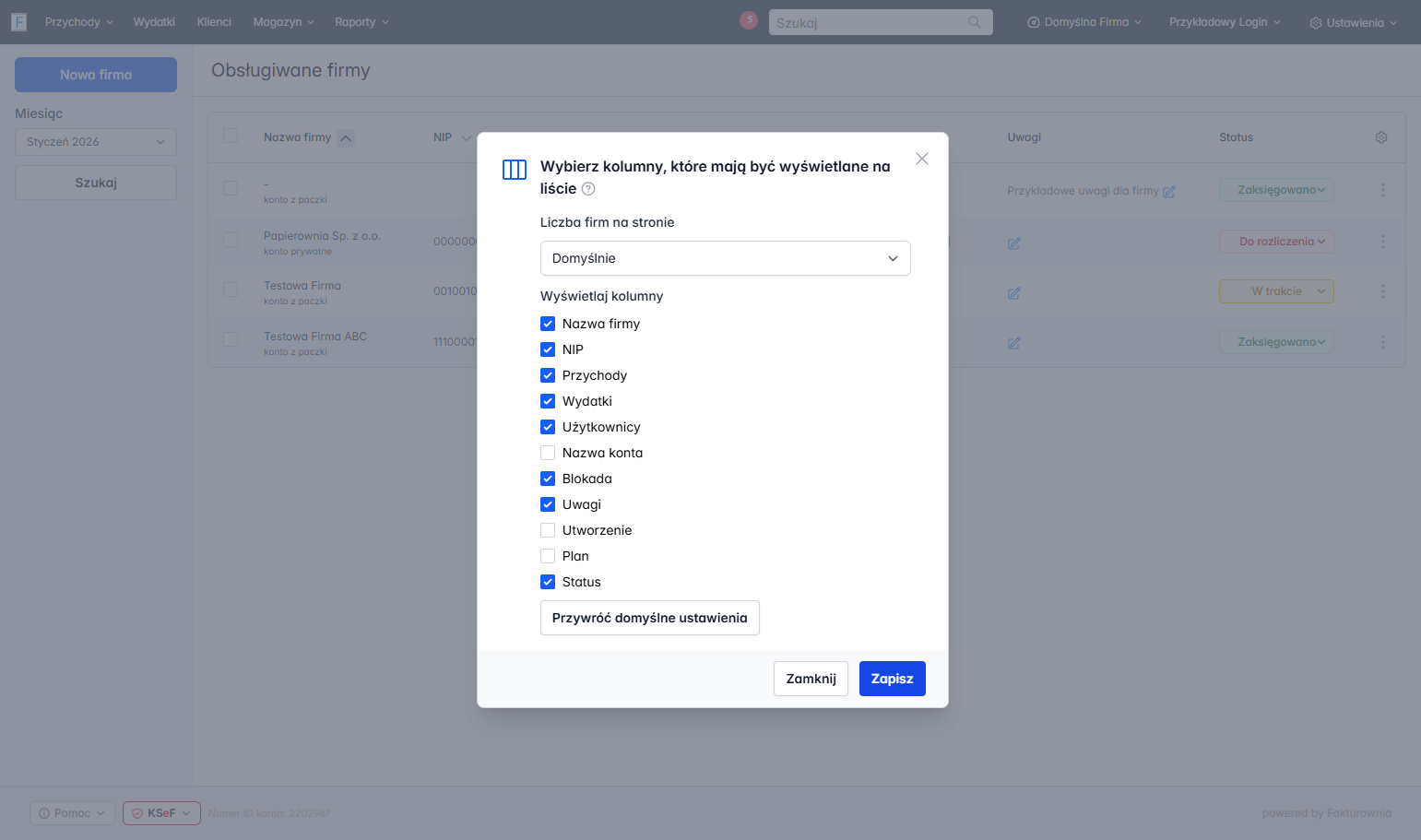The height and width of the screenshot is (840, 1421).
Task: Uncheck the NIP column checkbox
Action: click(x=548, y=349)
